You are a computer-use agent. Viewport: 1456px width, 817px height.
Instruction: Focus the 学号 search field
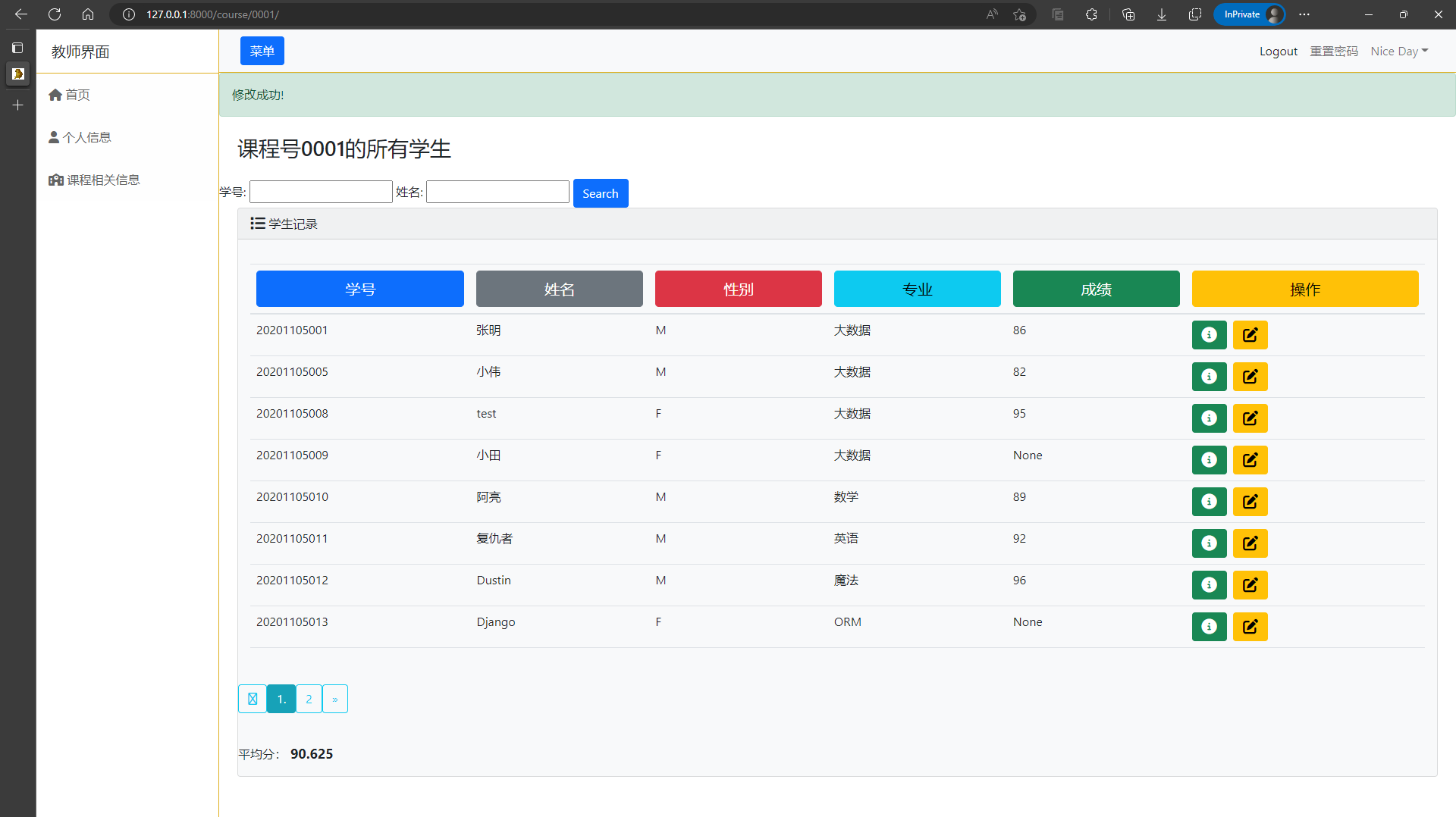point(321,192)
